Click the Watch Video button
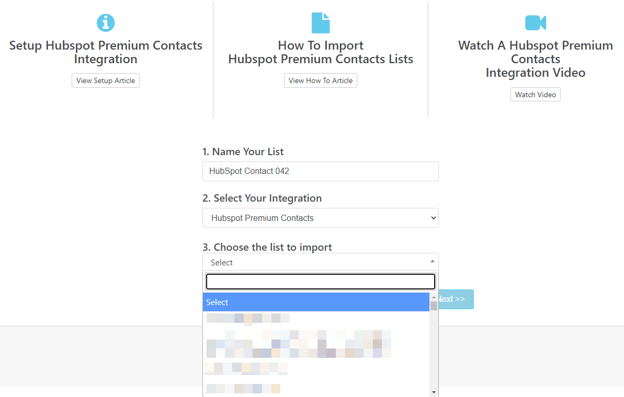 535,95
